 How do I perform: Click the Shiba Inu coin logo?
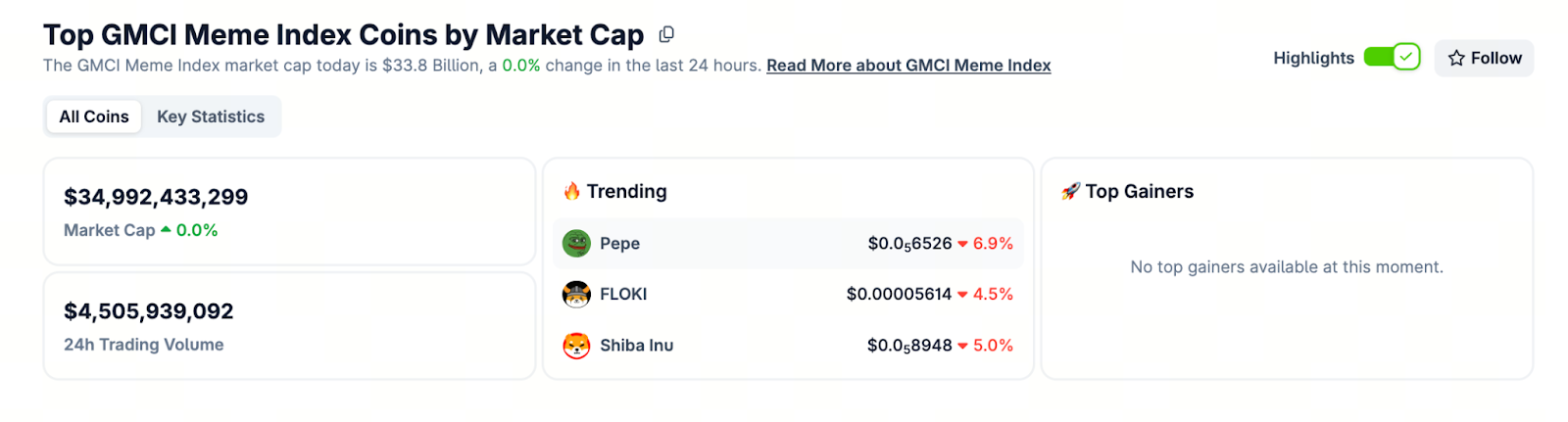pyautogui.click(x=576, y=345)
